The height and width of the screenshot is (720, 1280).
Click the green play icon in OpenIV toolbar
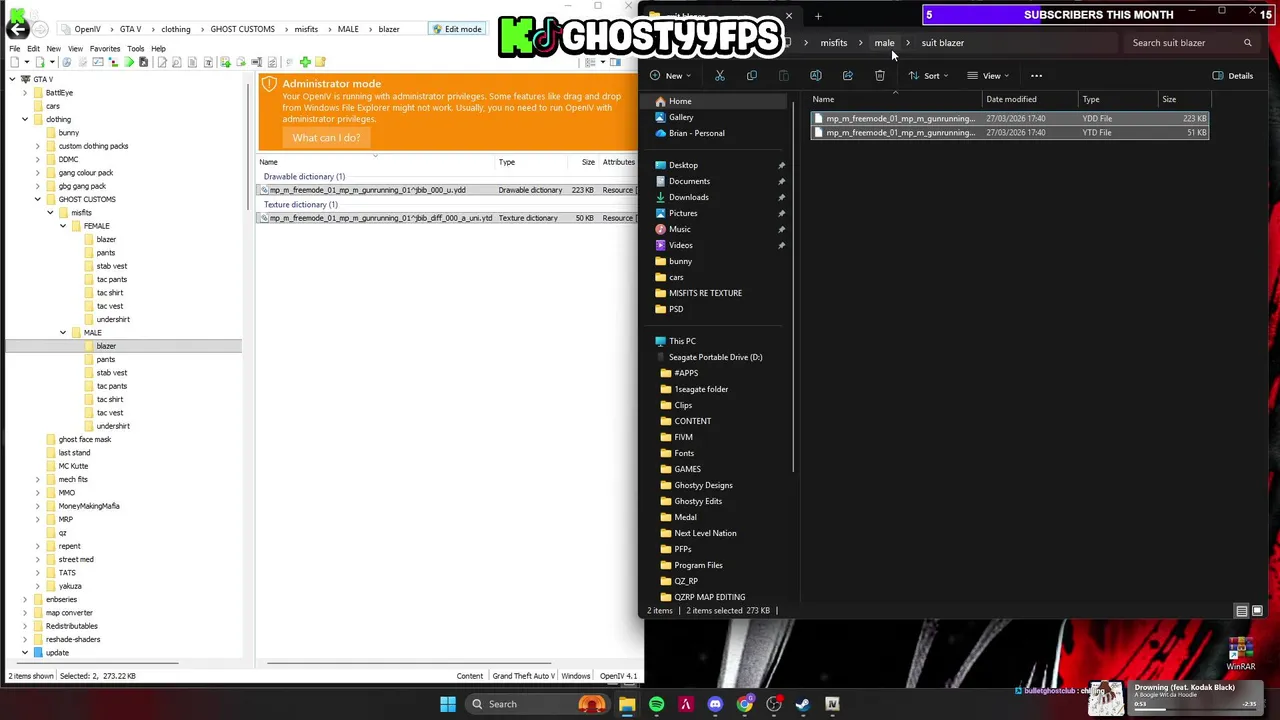[129, 62]
